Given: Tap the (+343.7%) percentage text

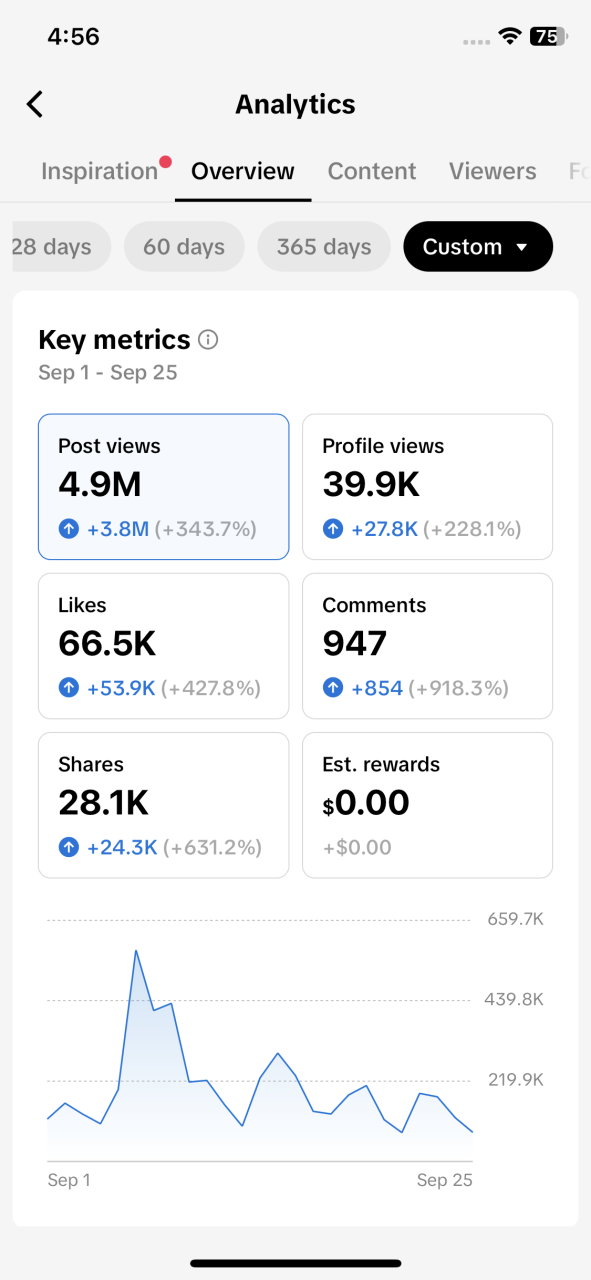Looking at the screenshot, I should click(x=206, y=529).
